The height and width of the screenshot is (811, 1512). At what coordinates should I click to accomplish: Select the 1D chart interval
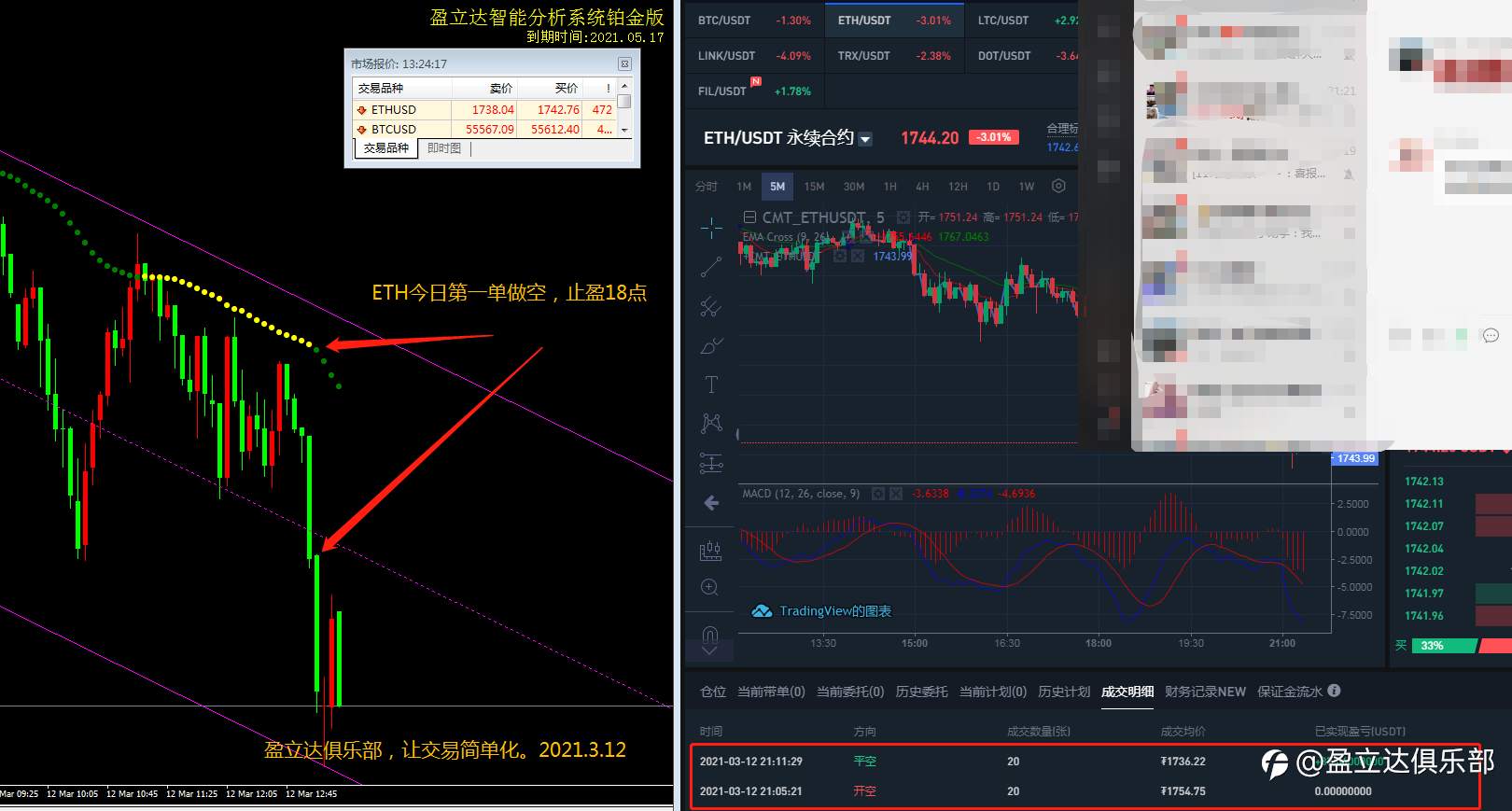click(x=993, y=187)
